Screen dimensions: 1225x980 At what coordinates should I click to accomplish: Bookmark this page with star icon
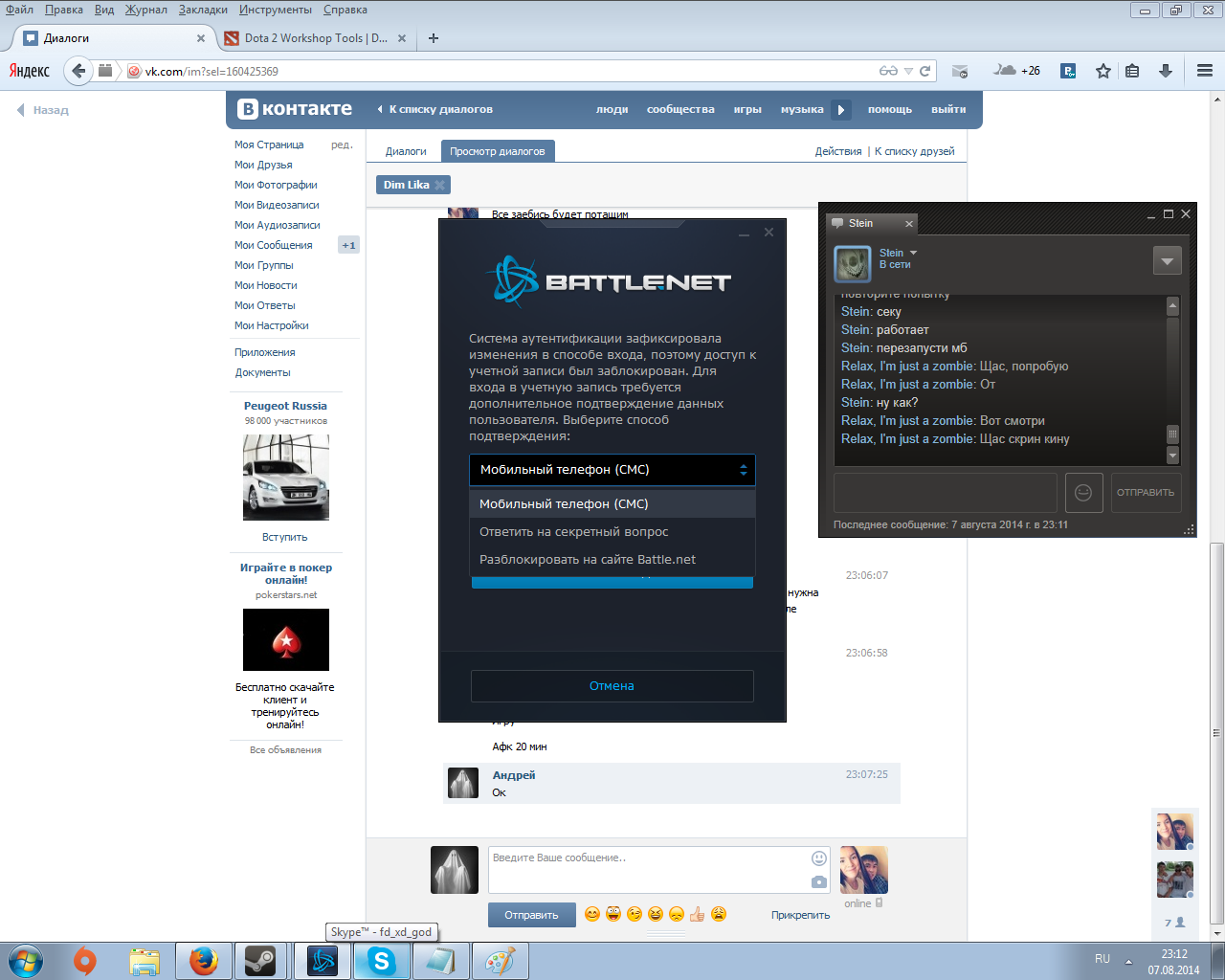point(1103,71)
